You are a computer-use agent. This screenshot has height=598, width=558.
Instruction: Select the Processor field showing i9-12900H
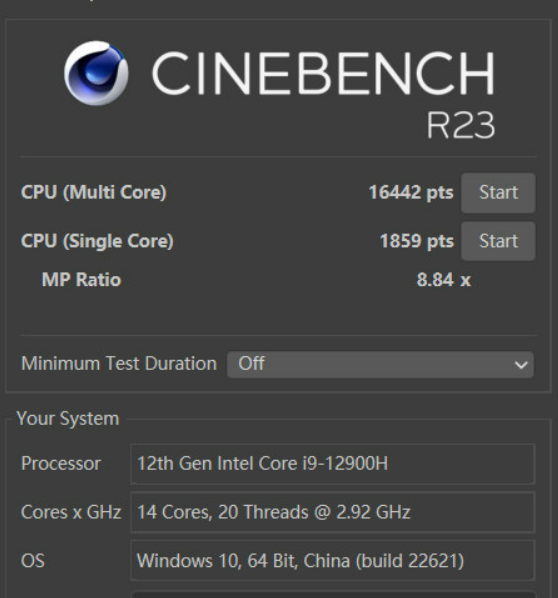point(333,464)
